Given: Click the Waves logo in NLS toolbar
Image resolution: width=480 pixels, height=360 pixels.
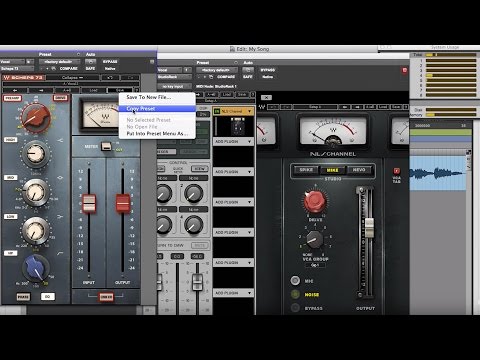Looking at the screenshot, I should pos(262,107).
